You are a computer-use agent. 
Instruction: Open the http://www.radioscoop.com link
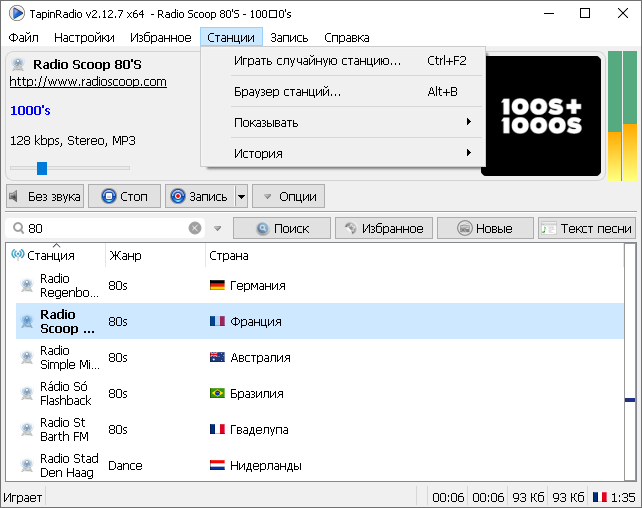tap(88, 81)
